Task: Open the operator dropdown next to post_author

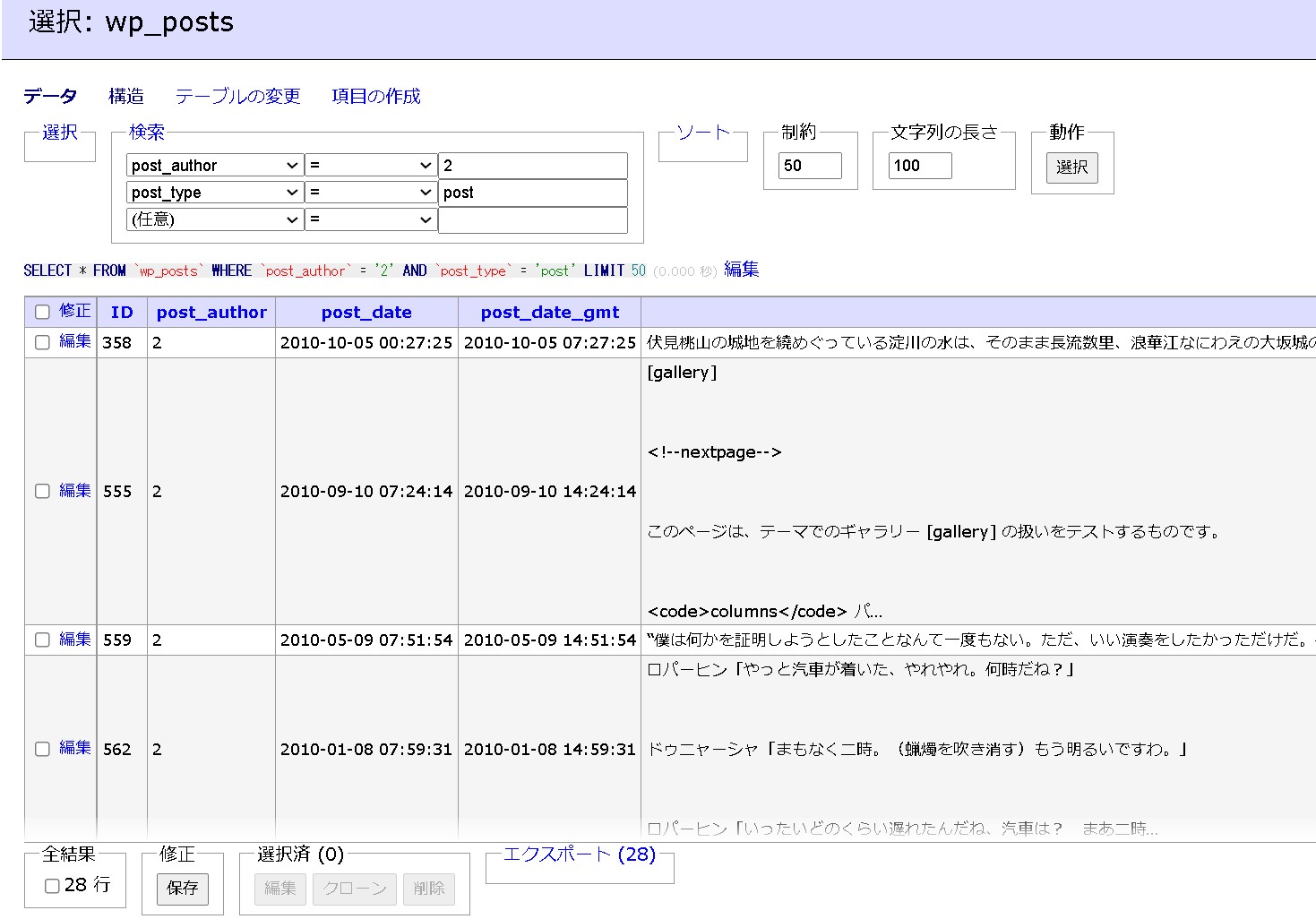Action: pos(371,165)
